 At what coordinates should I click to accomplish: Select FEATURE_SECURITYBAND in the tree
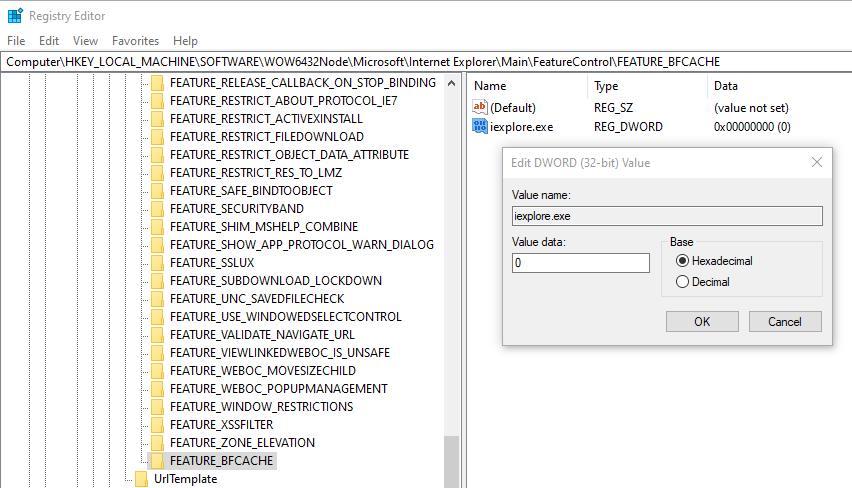(236, 209)
